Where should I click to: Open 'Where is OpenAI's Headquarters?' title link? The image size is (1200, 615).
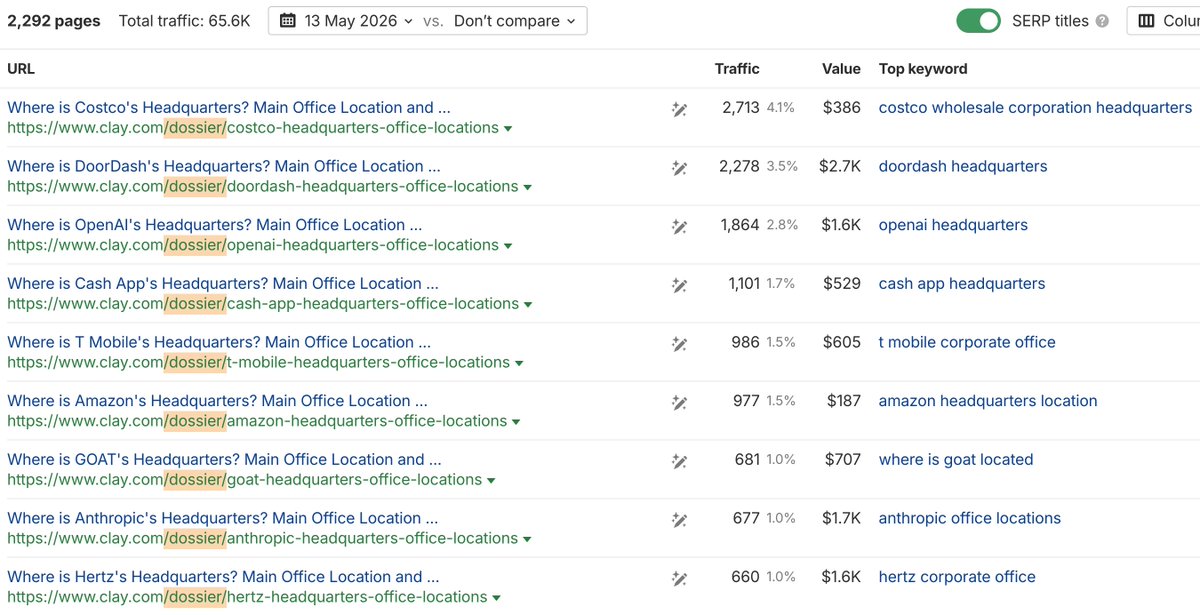215,225
